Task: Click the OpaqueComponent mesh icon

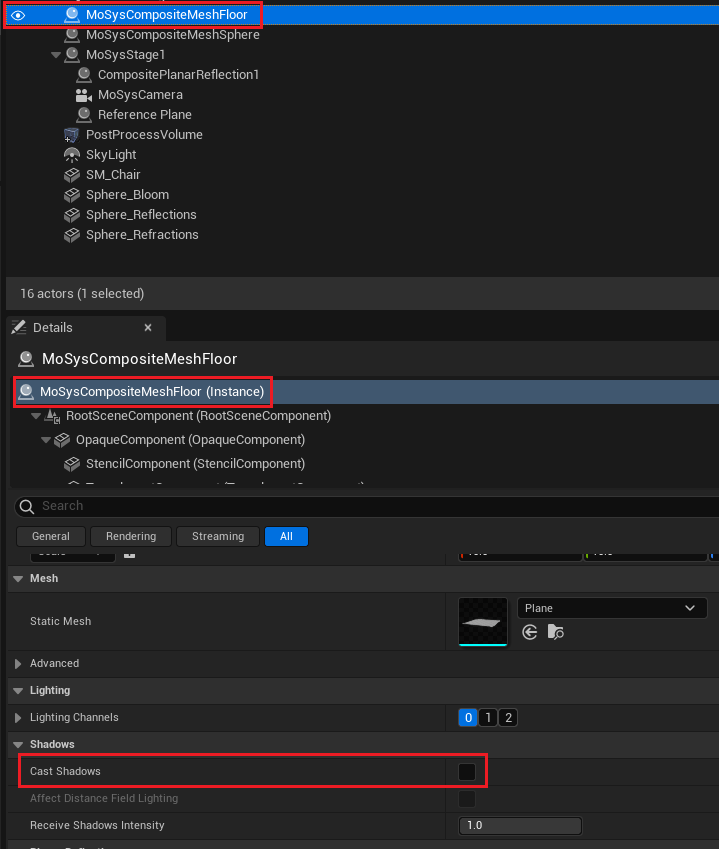Action: [x=62, y=440]
